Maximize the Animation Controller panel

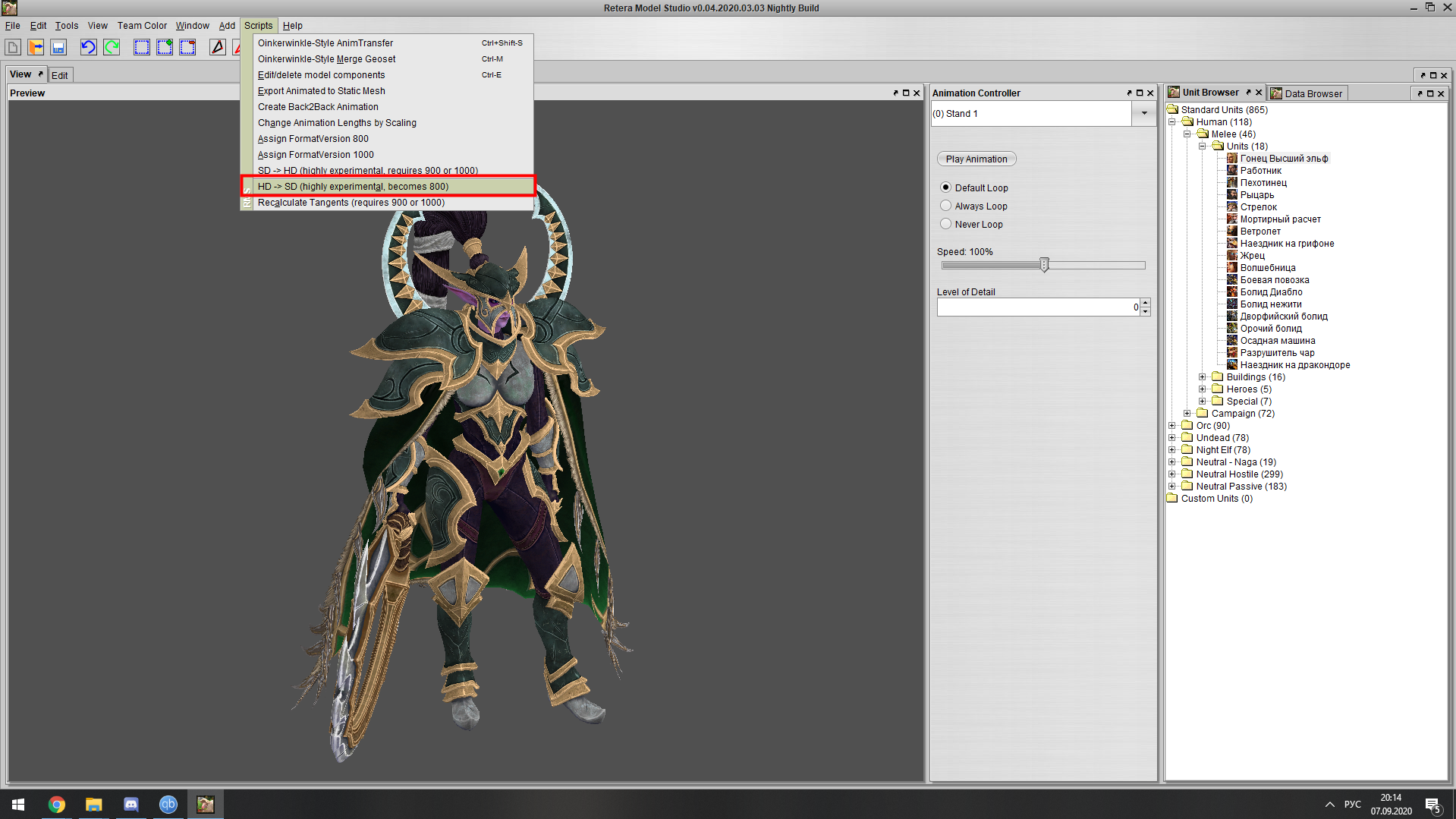pos(1140,93)
